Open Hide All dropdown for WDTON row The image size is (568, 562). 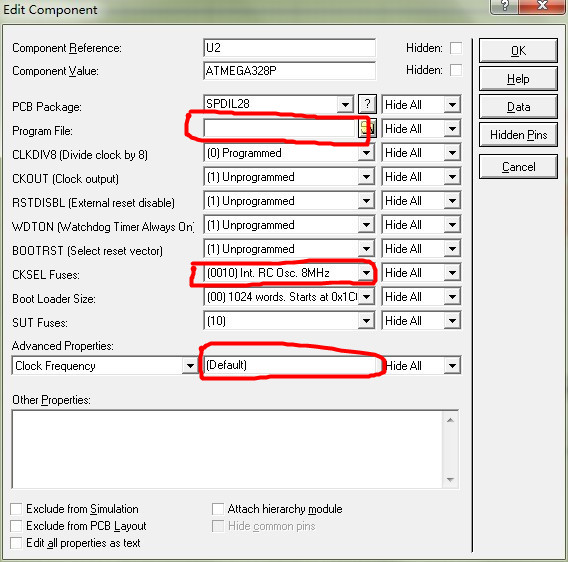pyautogui.click(x=452, y=225)
